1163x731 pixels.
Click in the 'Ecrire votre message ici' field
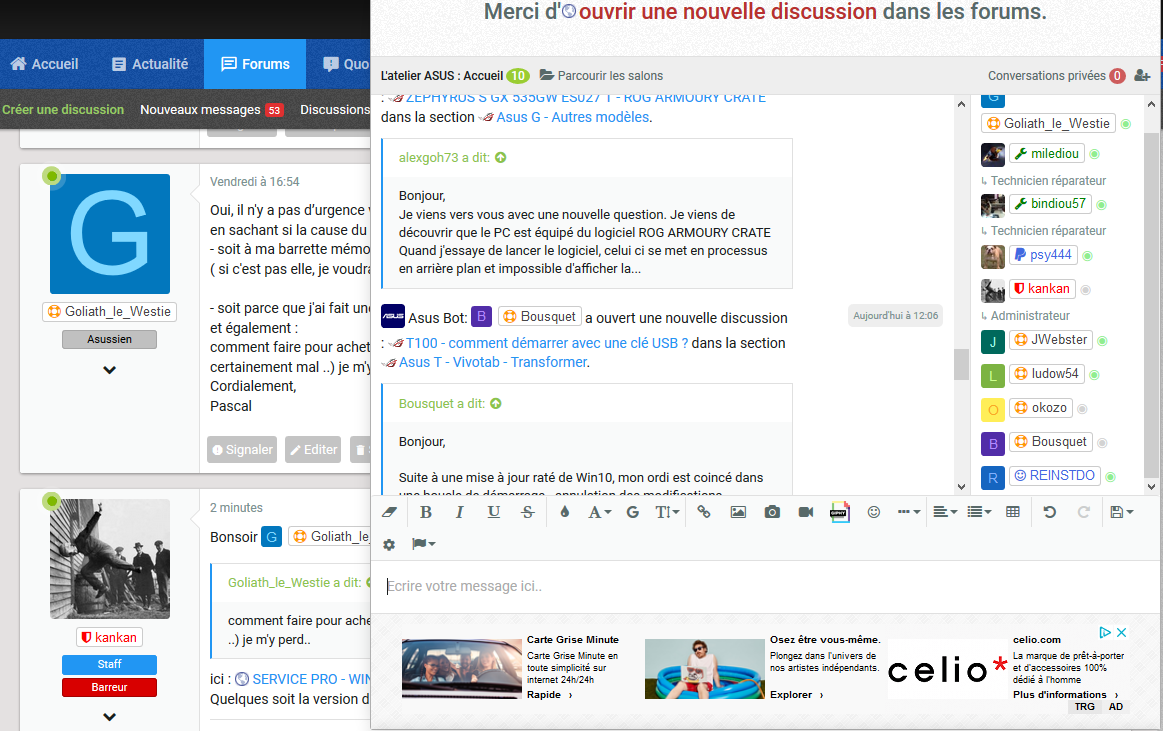click(764, 586)
